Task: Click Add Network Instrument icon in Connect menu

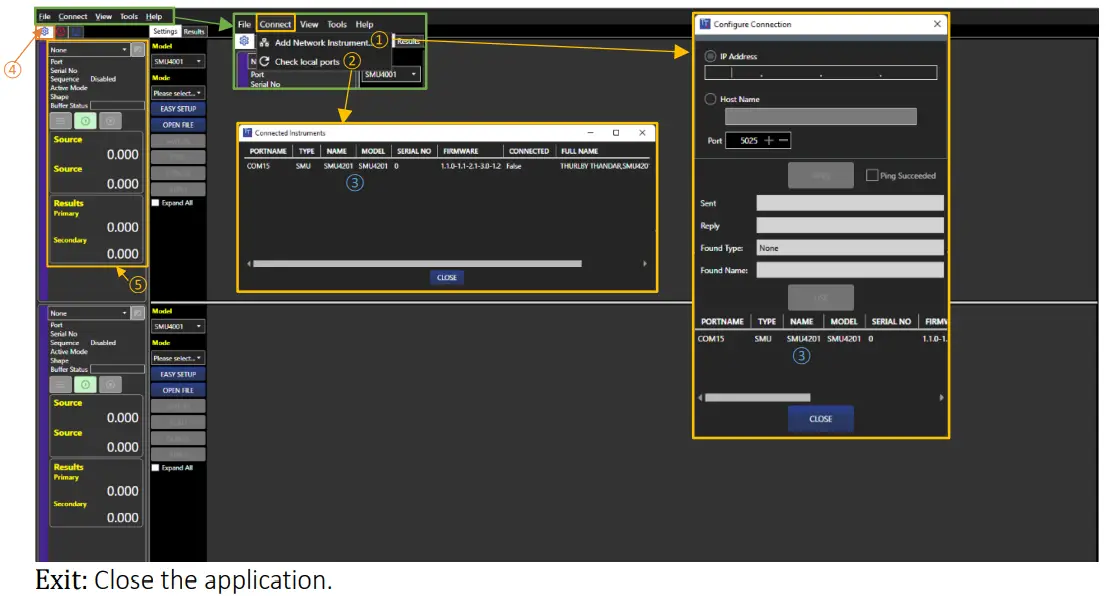Action: pyautogui.click(x=264, y=43)
